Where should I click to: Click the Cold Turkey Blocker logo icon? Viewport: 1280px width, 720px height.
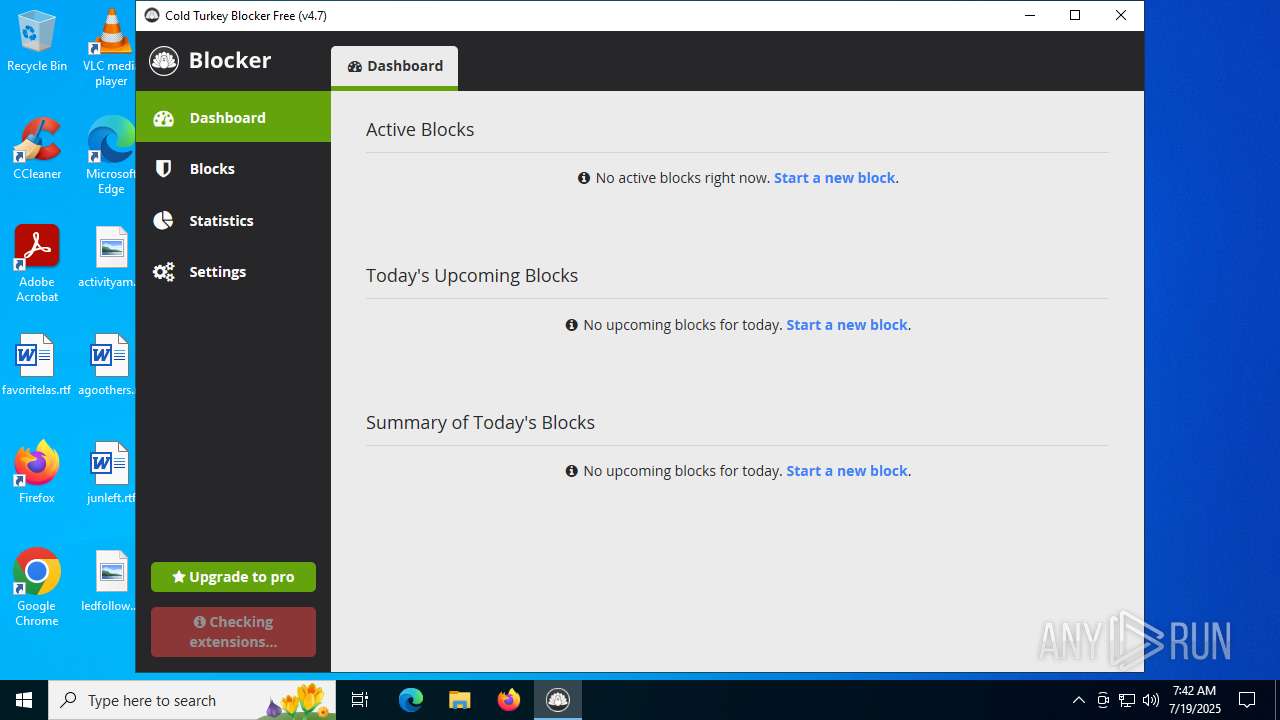pyautogui.click(x=164, y=60)
